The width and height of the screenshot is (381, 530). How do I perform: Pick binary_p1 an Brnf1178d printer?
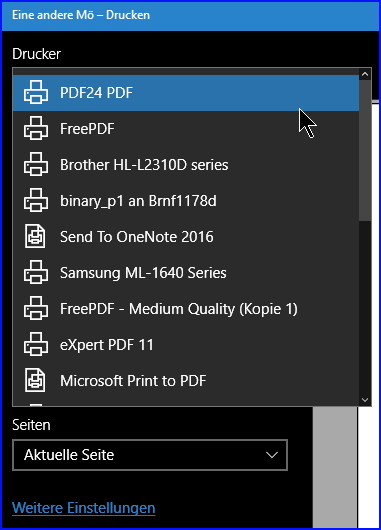pos(186,200)
